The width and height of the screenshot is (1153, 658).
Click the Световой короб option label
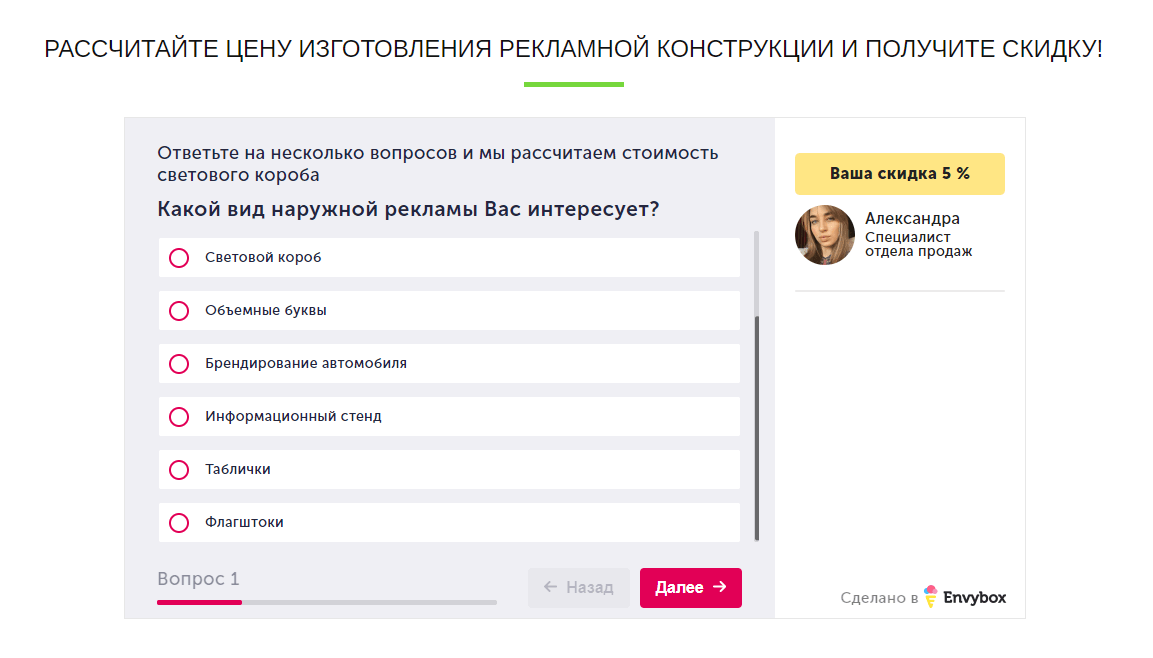point(263,258)
